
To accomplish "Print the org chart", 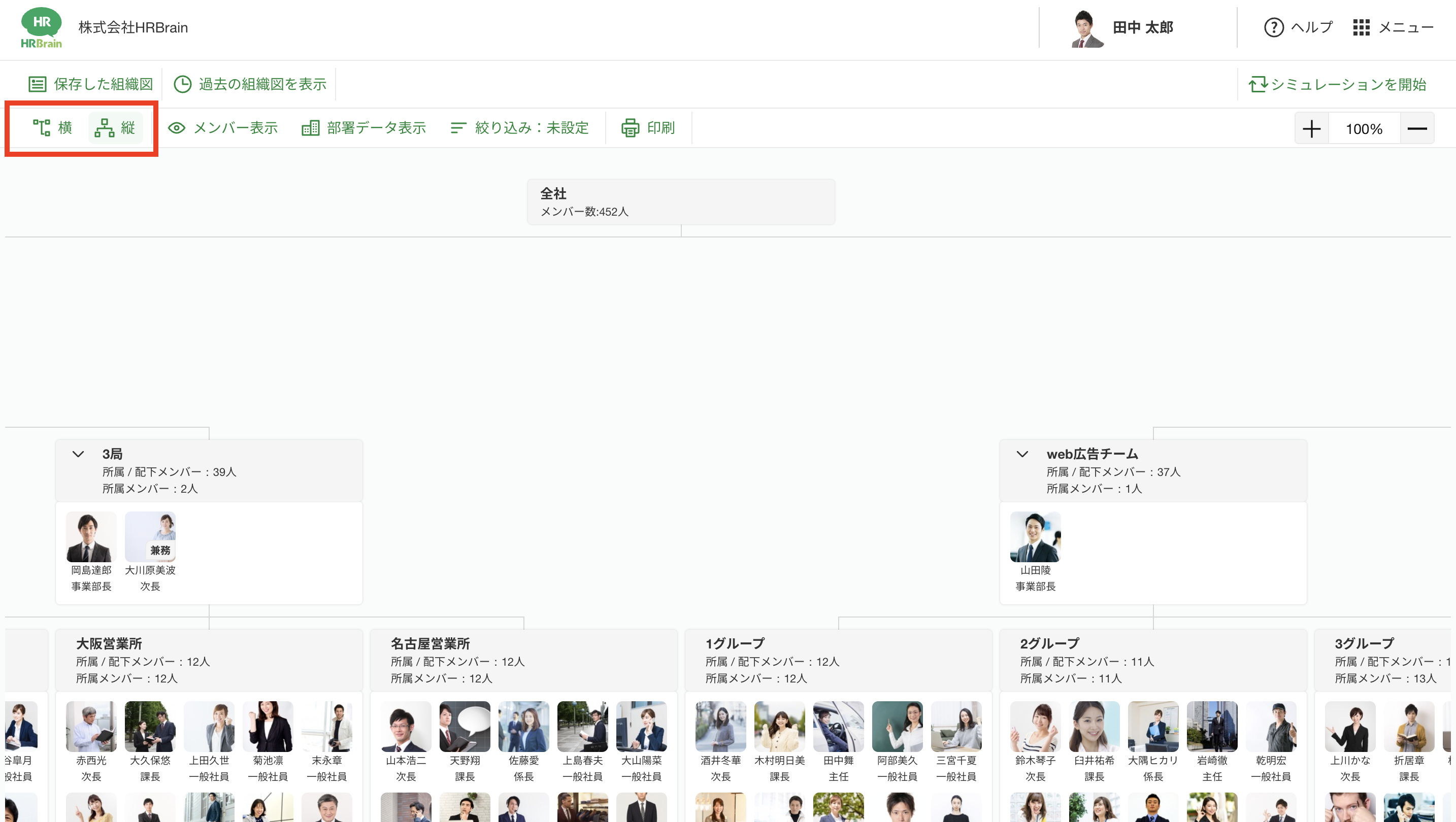I will click(648, 128).
